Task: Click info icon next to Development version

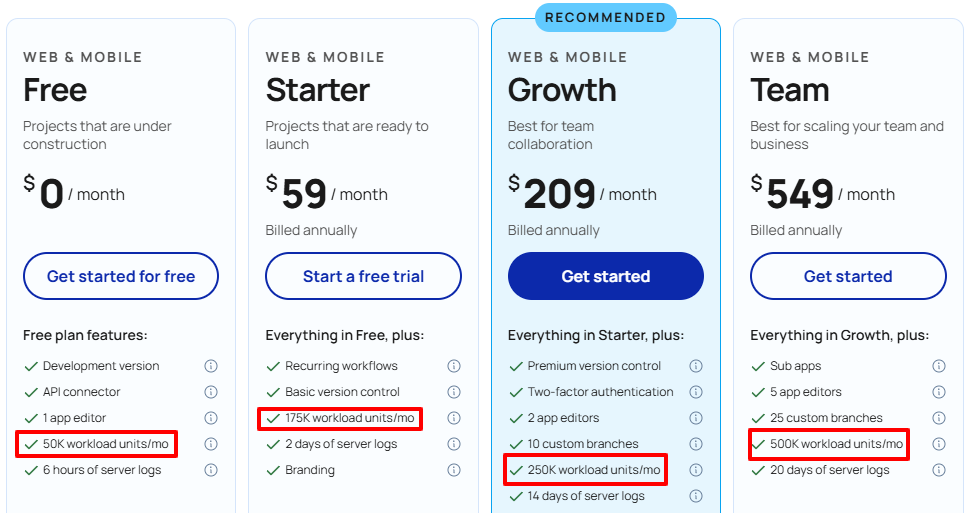Action: (x=211, y=366)
